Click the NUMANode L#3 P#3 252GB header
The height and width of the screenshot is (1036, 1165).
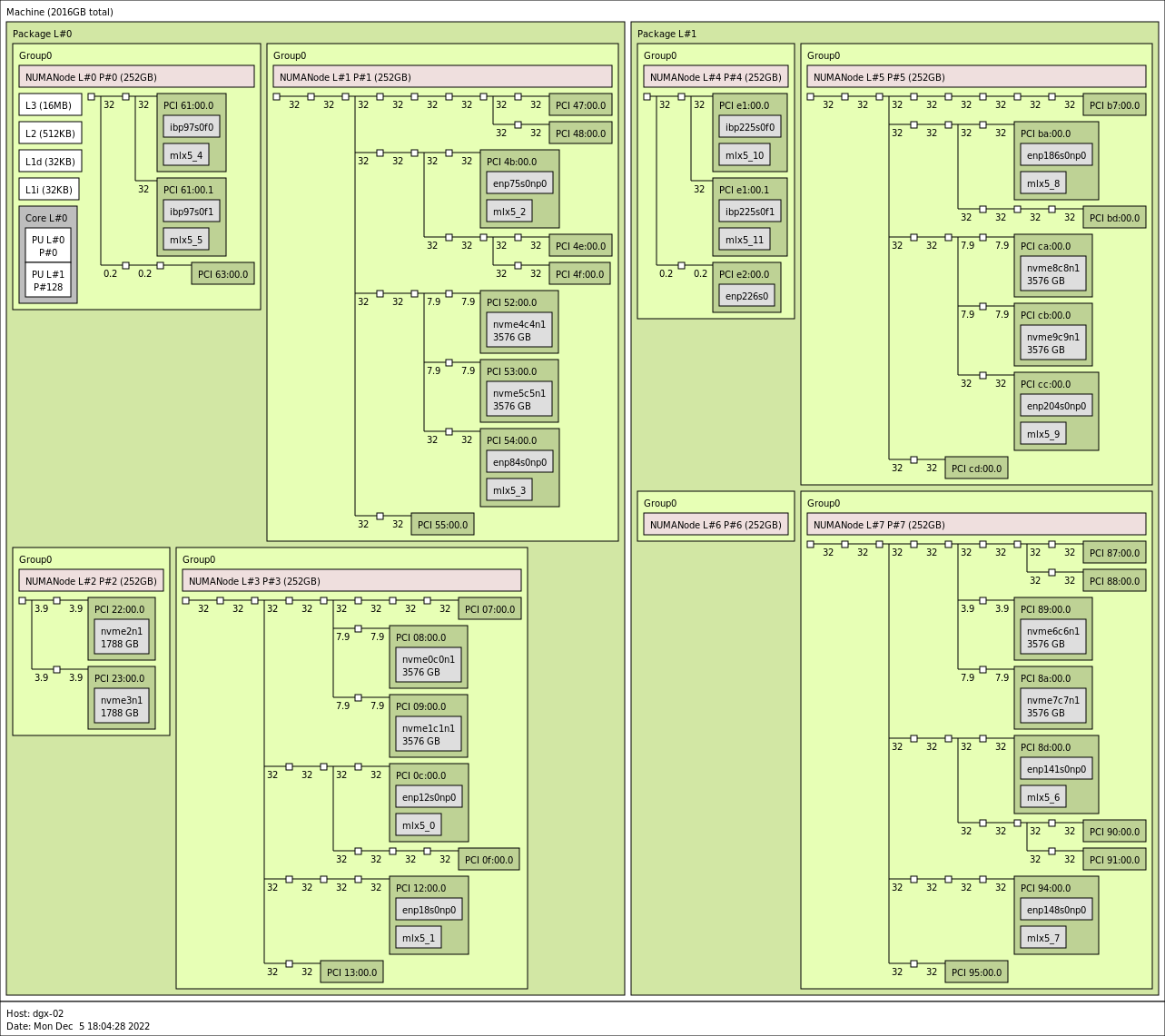click(x=351, y=580)
